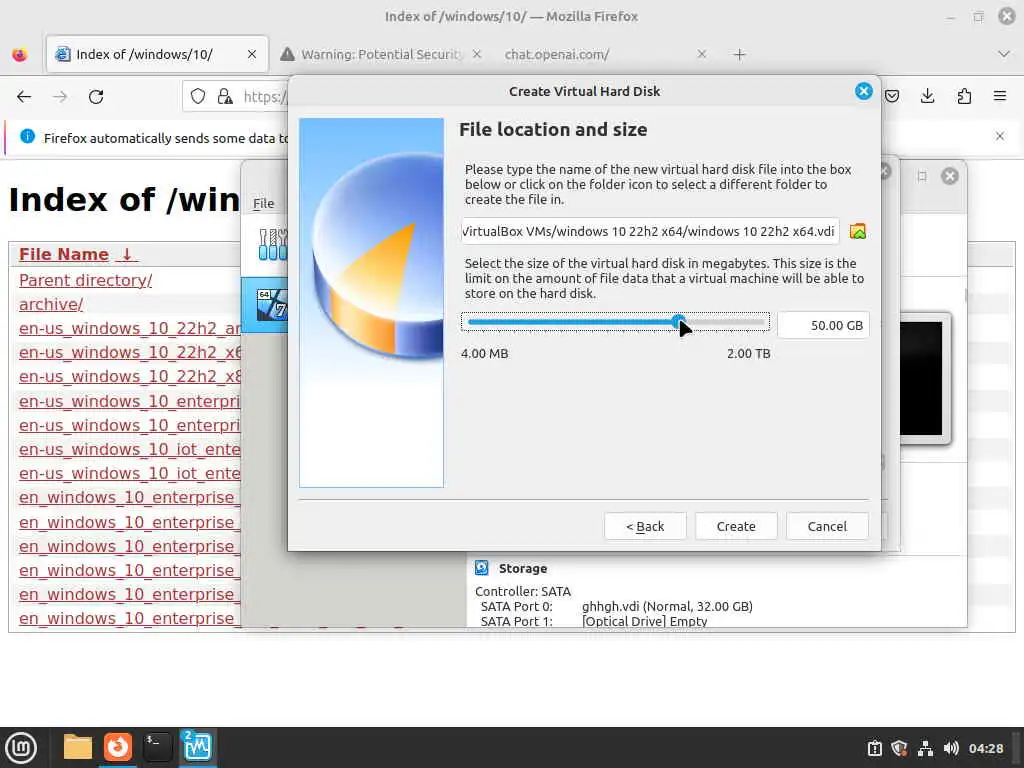Click the volume speaker tray icon
Screen dimensions: 1024x768
951,748
